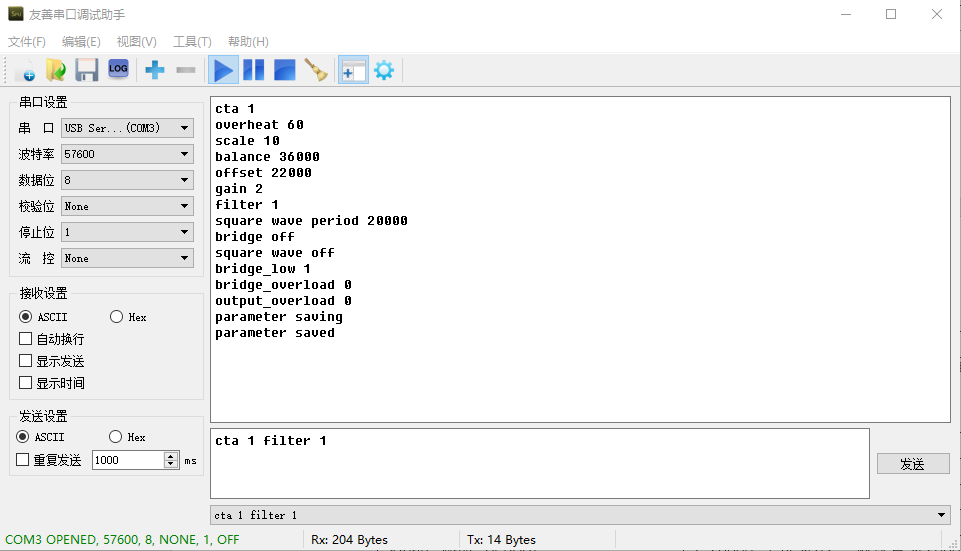Pause the serial communication
Viewport: 961px width, 551px height.
(x=254, y=70)
